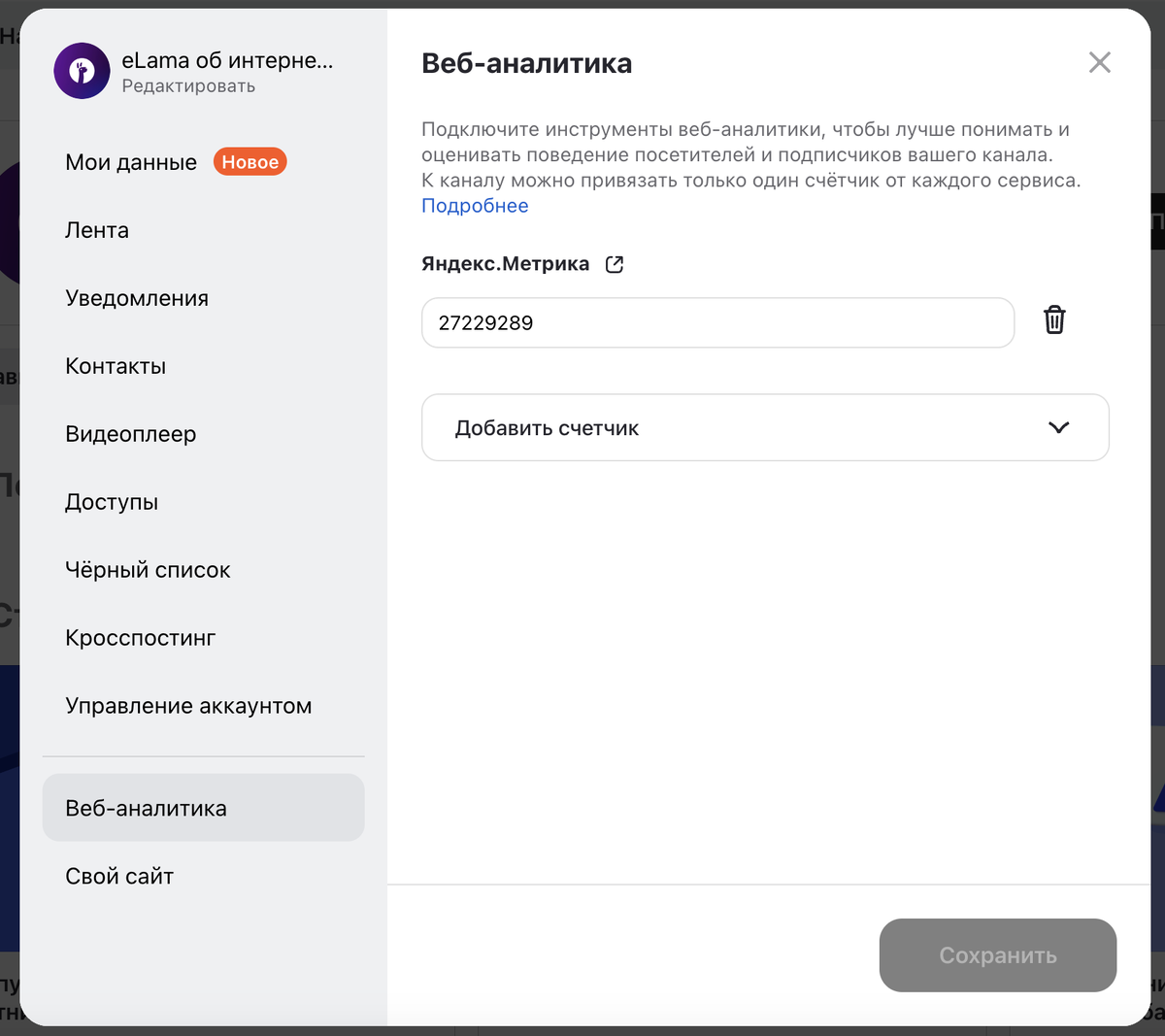The width and height of the screenshot is (1165, 1036).
Task: Open 'Кросспостинг' settings
Action: [141, 638]
